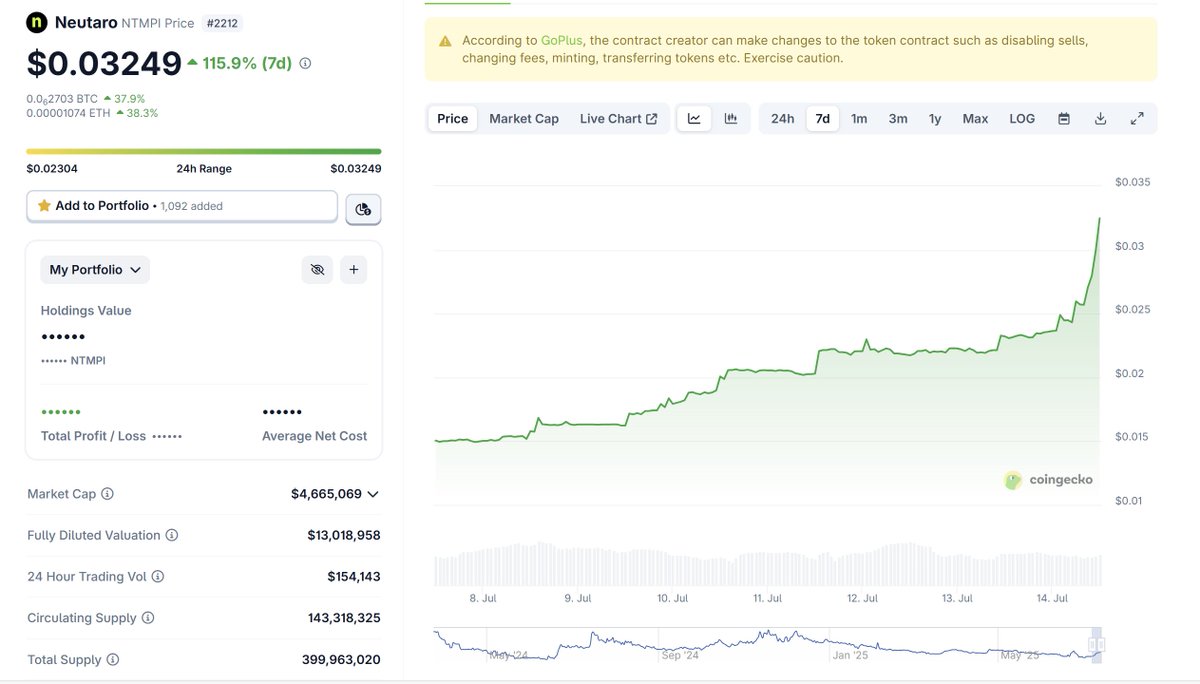Expand chart to fullscreen icon
The image size is (1200, 684).
[x=1137, y=118]
